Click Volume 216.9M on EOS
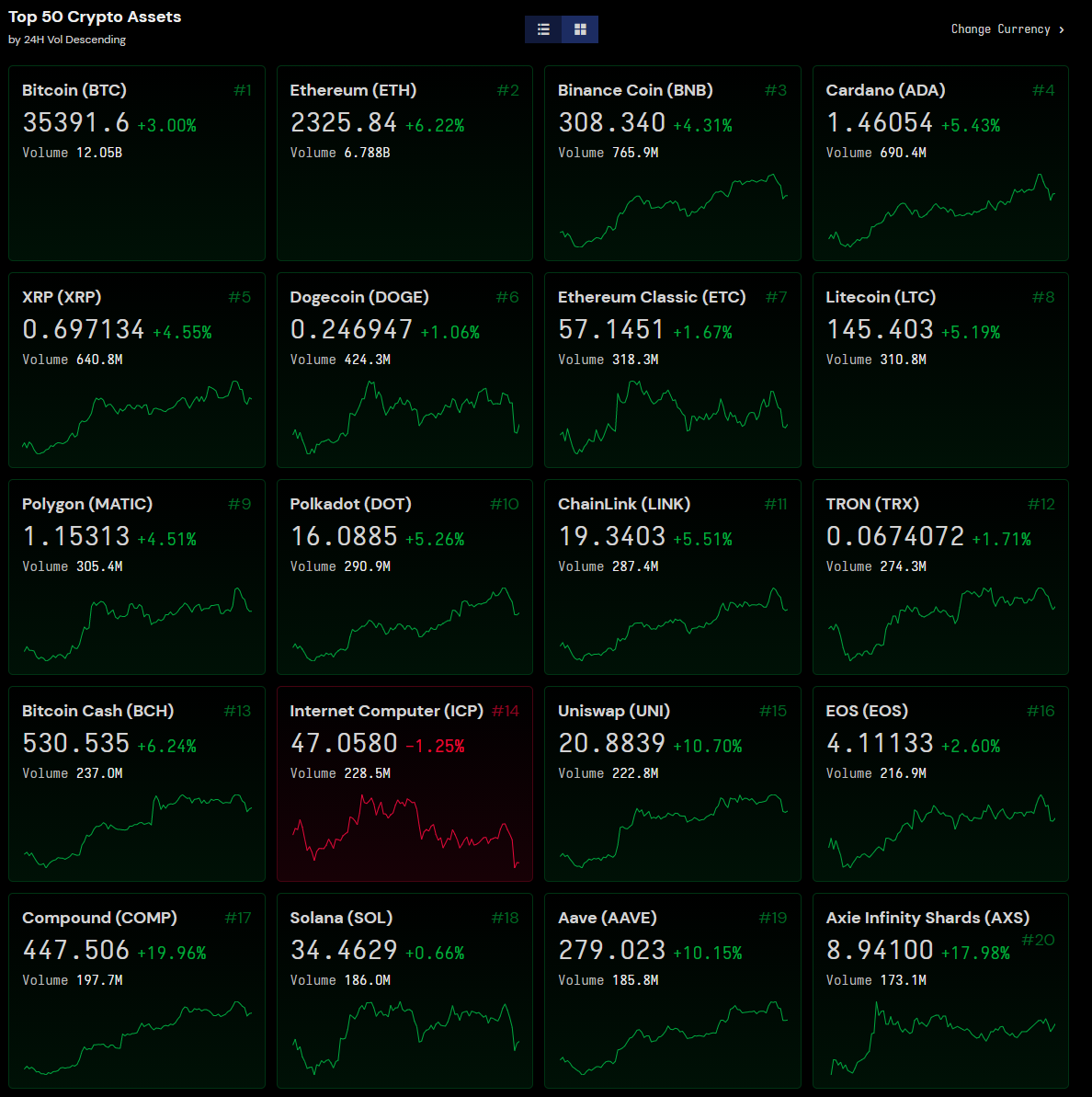Viewport: 1092px width, 1097px height. 876,773
